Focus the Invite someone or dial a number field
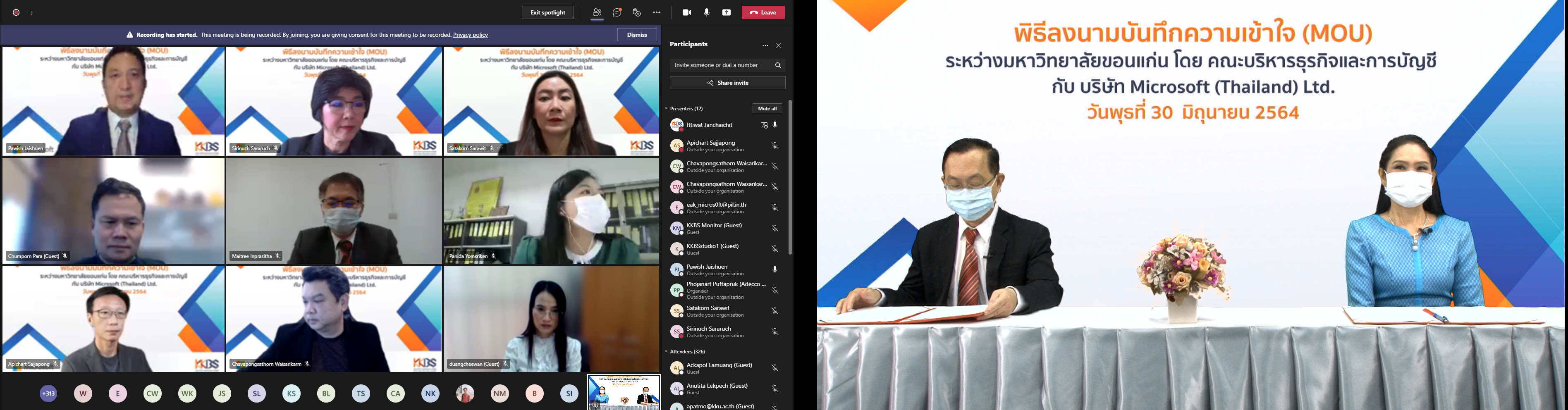1568x410 pixels. pyautogui.click(x=727, y=65)
